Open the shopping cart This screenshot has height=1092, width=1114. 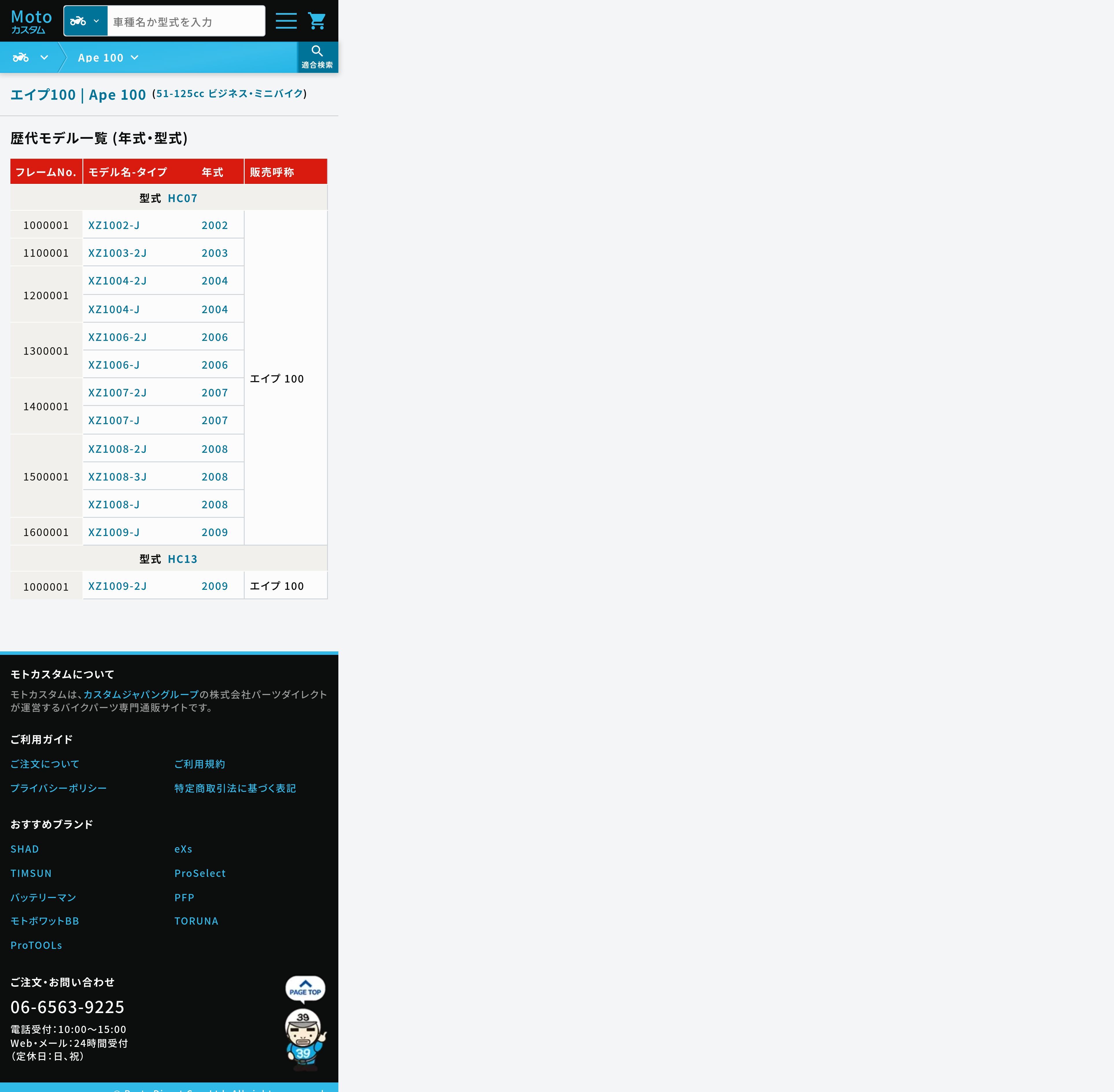click(x=317, y=21)
